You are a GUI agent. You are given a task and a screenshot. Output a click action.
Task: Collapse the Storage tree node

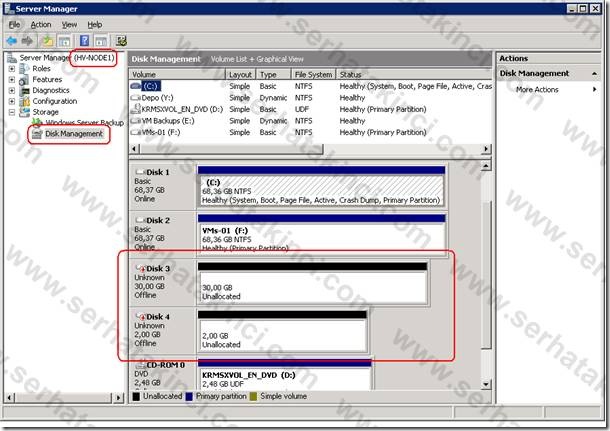point(12,112)
